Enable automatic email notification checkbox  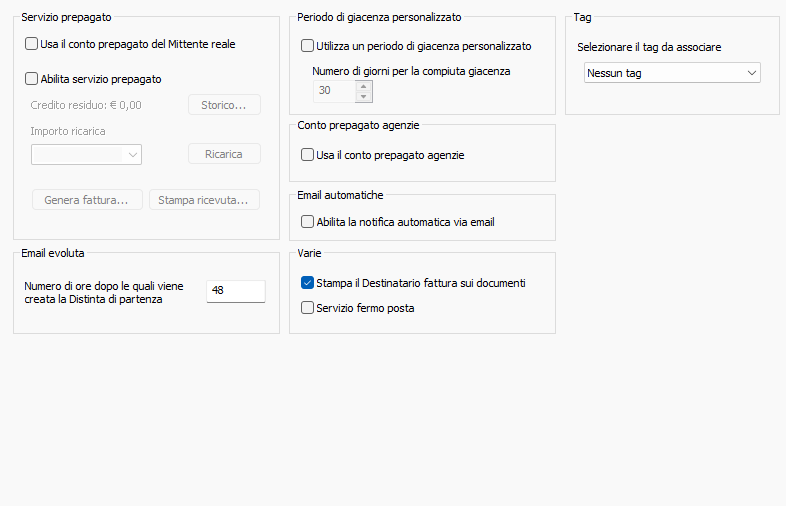pyautogui.click(x=308, y=222)
